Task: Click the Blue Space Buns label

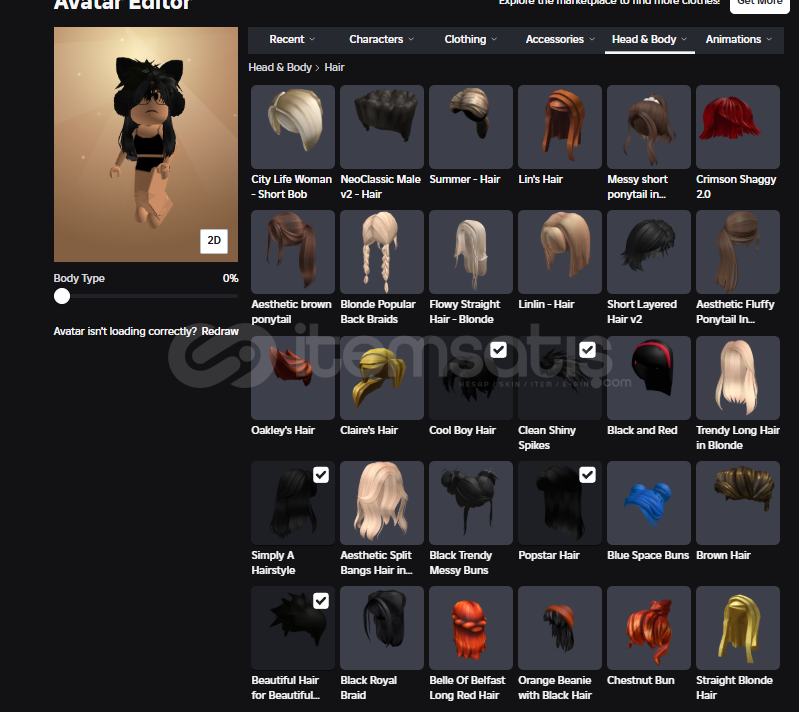Action: [648, 555]
